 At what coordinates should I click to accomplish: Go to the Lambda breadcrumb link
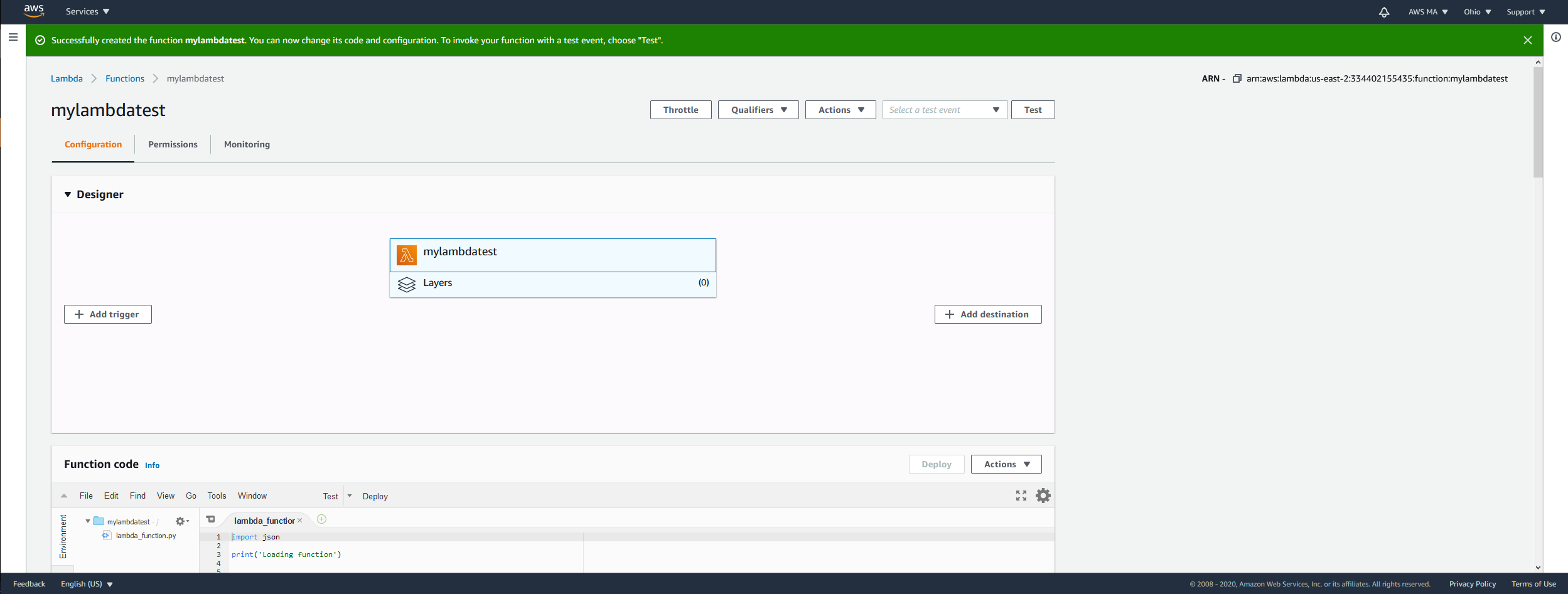67,78
